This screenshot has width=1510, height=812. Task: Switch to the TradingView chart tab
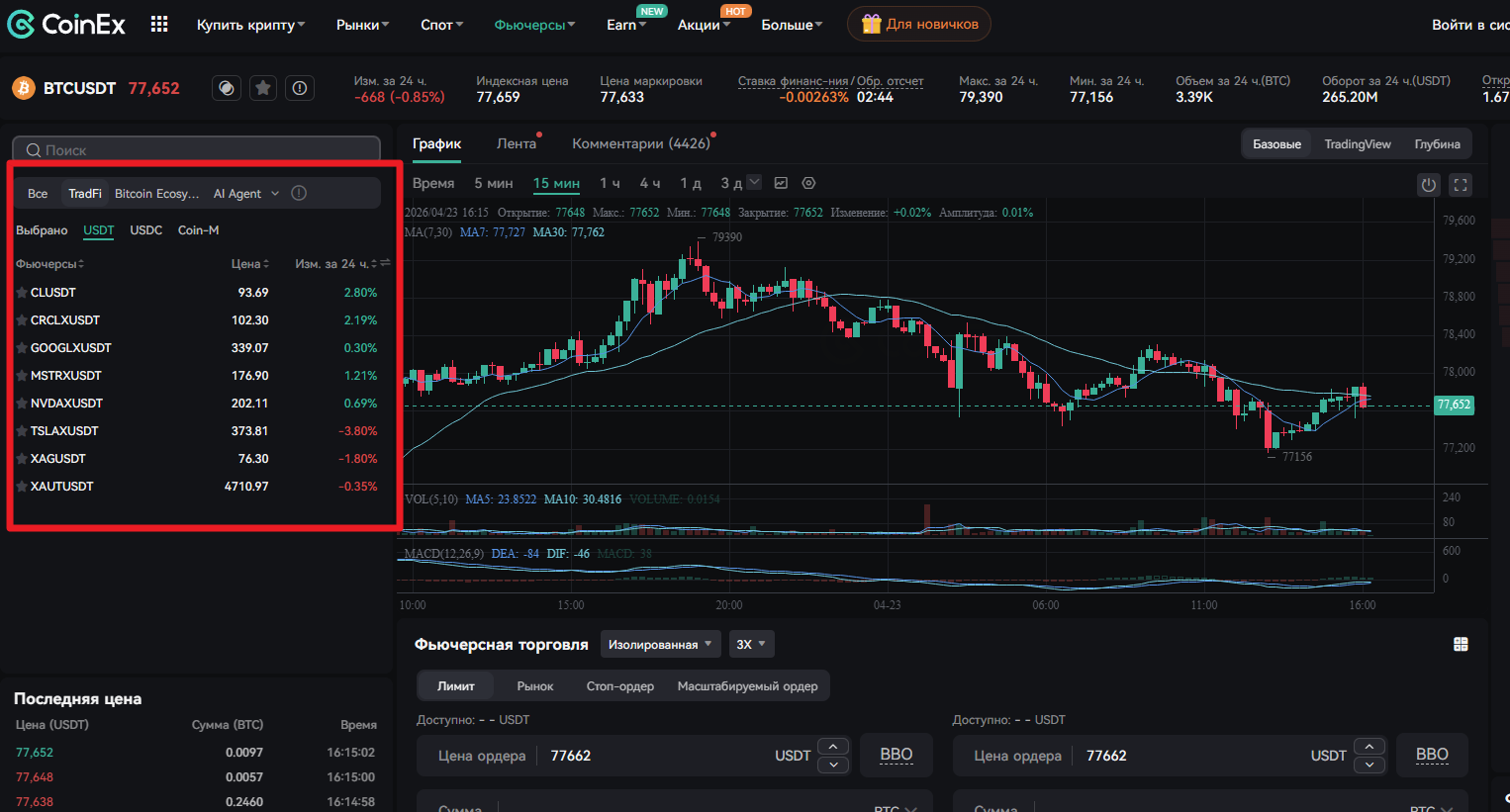point(1357,143)
